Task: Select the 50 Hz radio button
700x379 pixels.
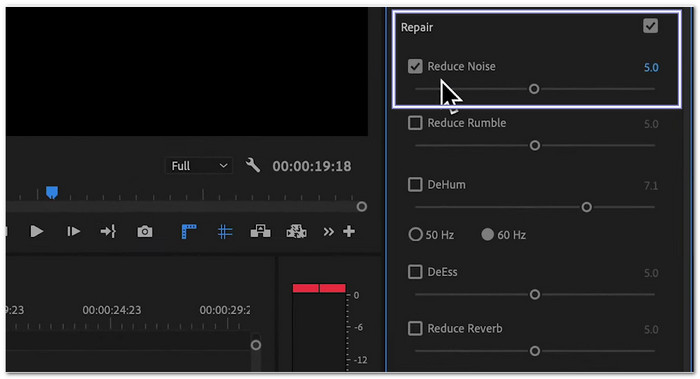Action: tap(415, 234)
